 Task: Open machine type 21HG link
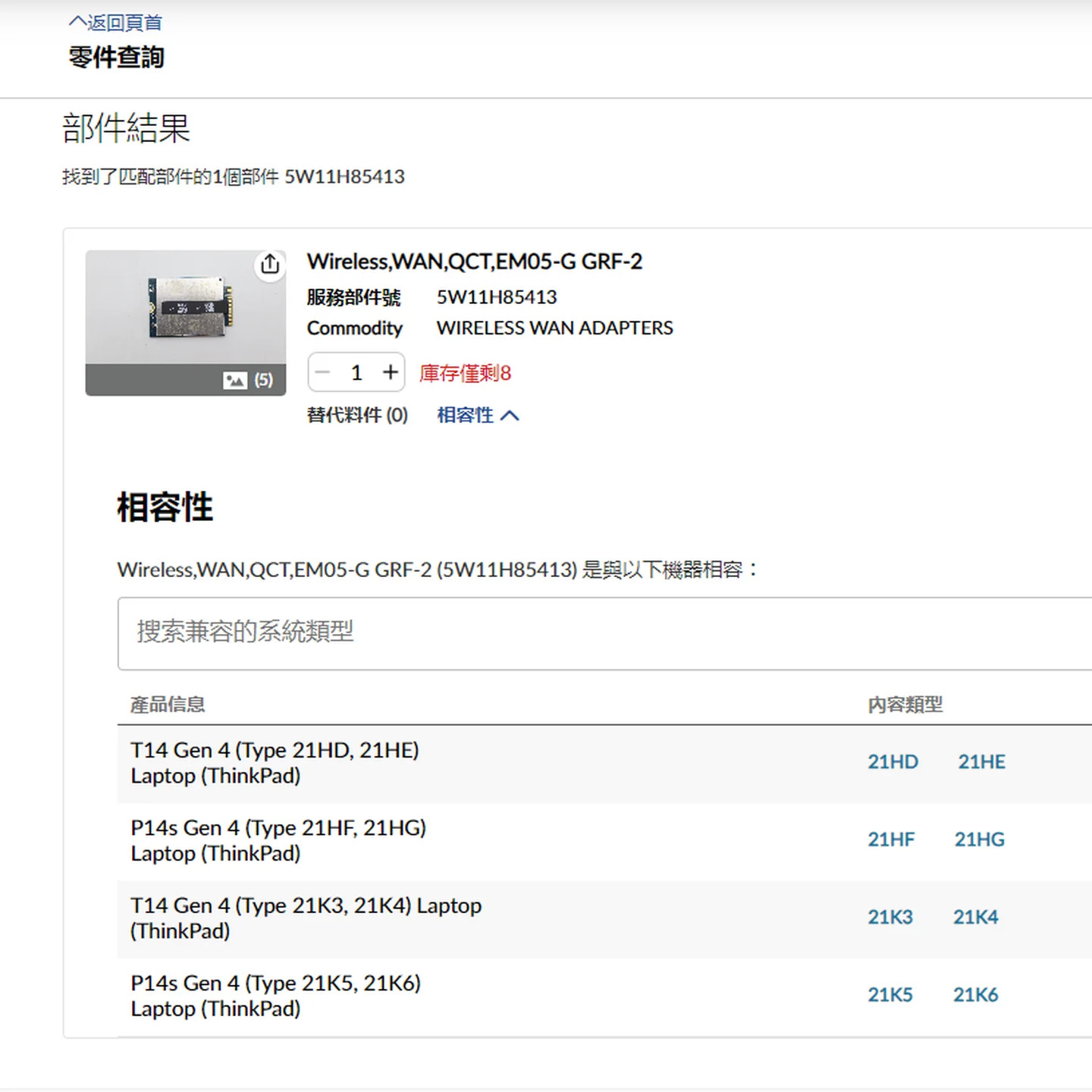click(979, 839)
